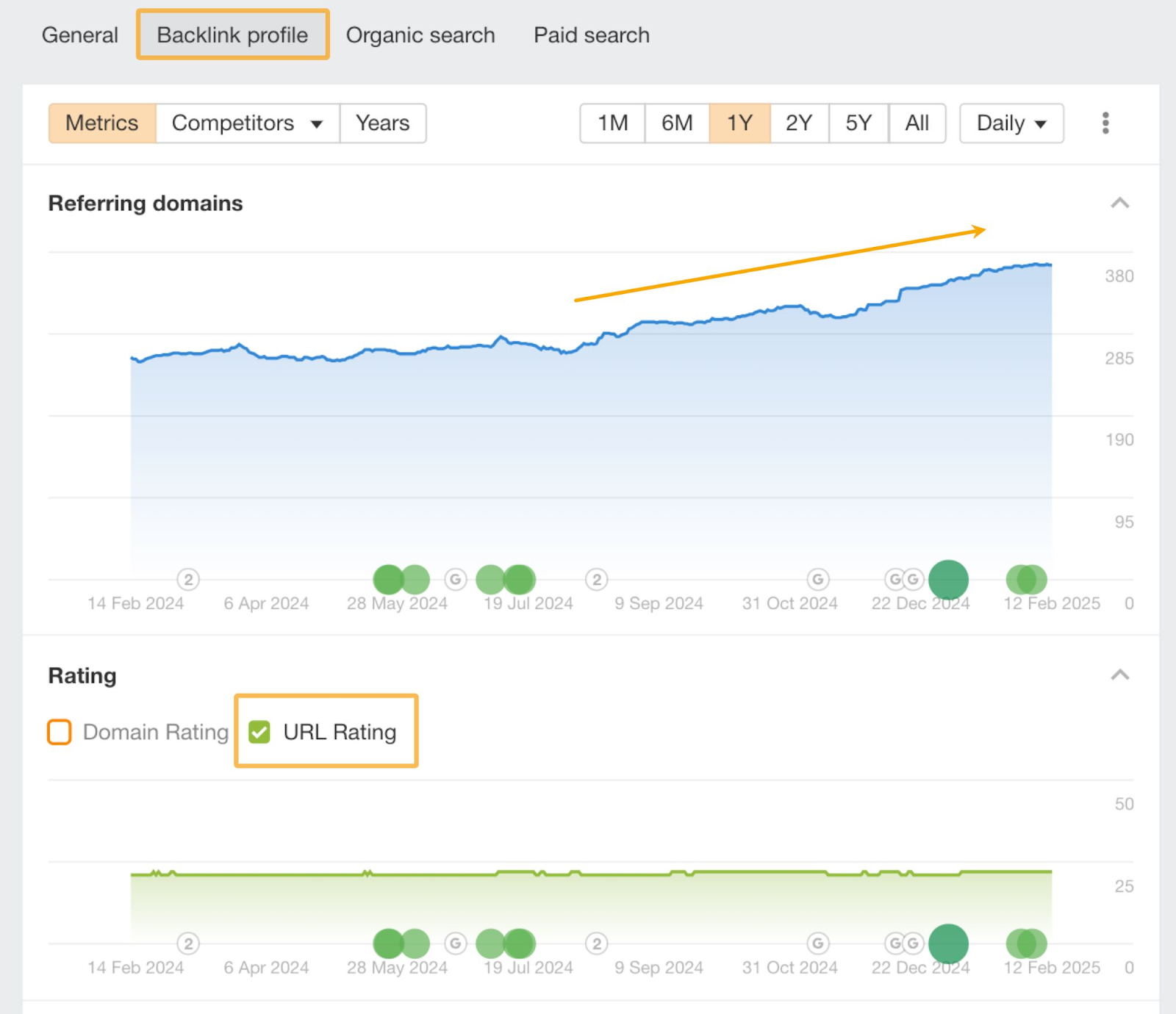Collapse the Referring domains section

[x=1119, y=203]
